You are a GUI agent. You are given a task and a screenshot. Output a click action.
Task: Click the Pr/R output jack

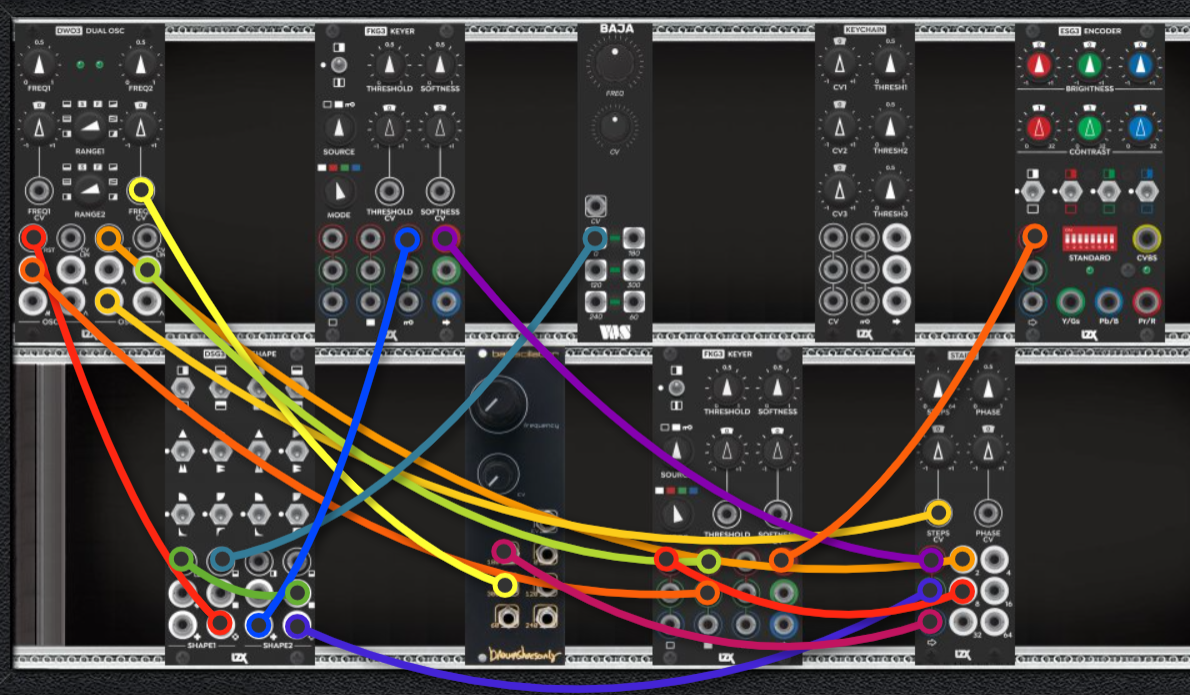[x=1146, y=302]
